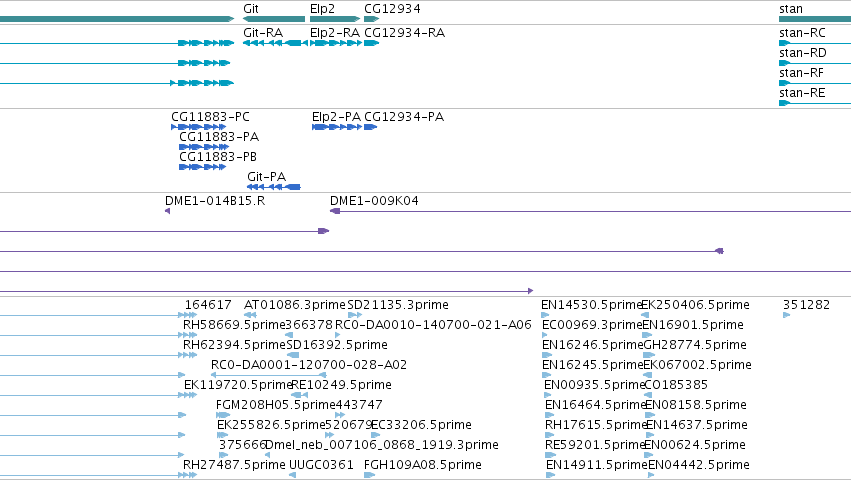The width and height of the screenshot is (851, 480).
Task: Select EST 351282 label
Action: click(806, 305)
